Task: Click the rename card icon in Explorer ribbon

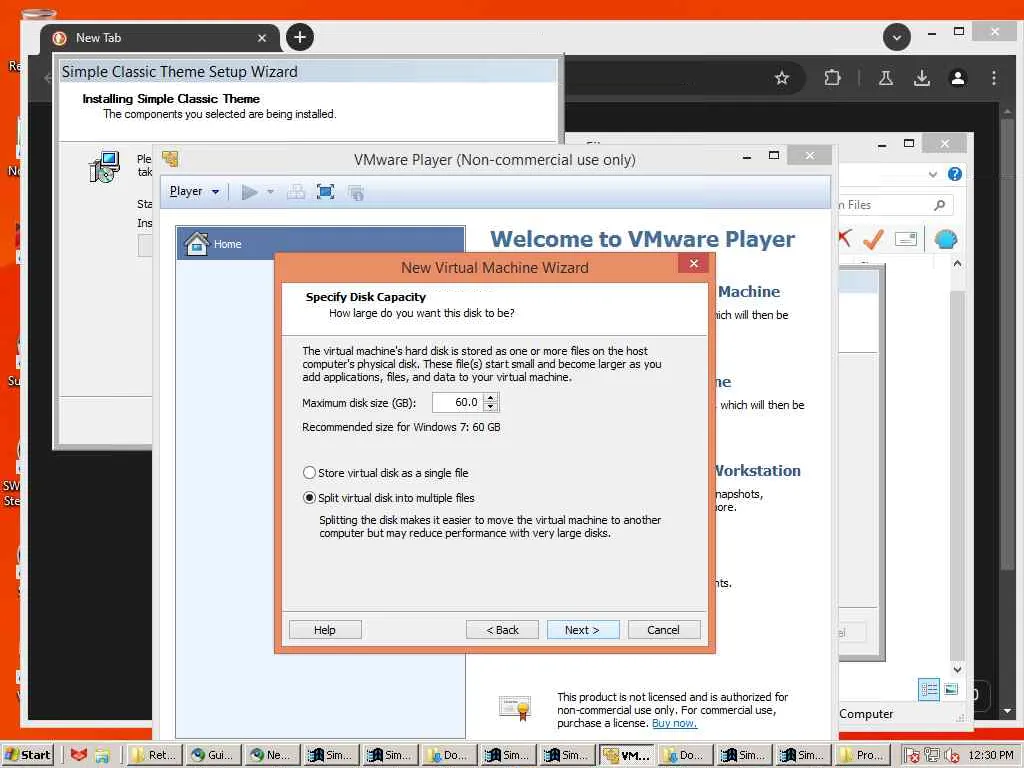Action: pyautogui.click(x=906, y=240)
